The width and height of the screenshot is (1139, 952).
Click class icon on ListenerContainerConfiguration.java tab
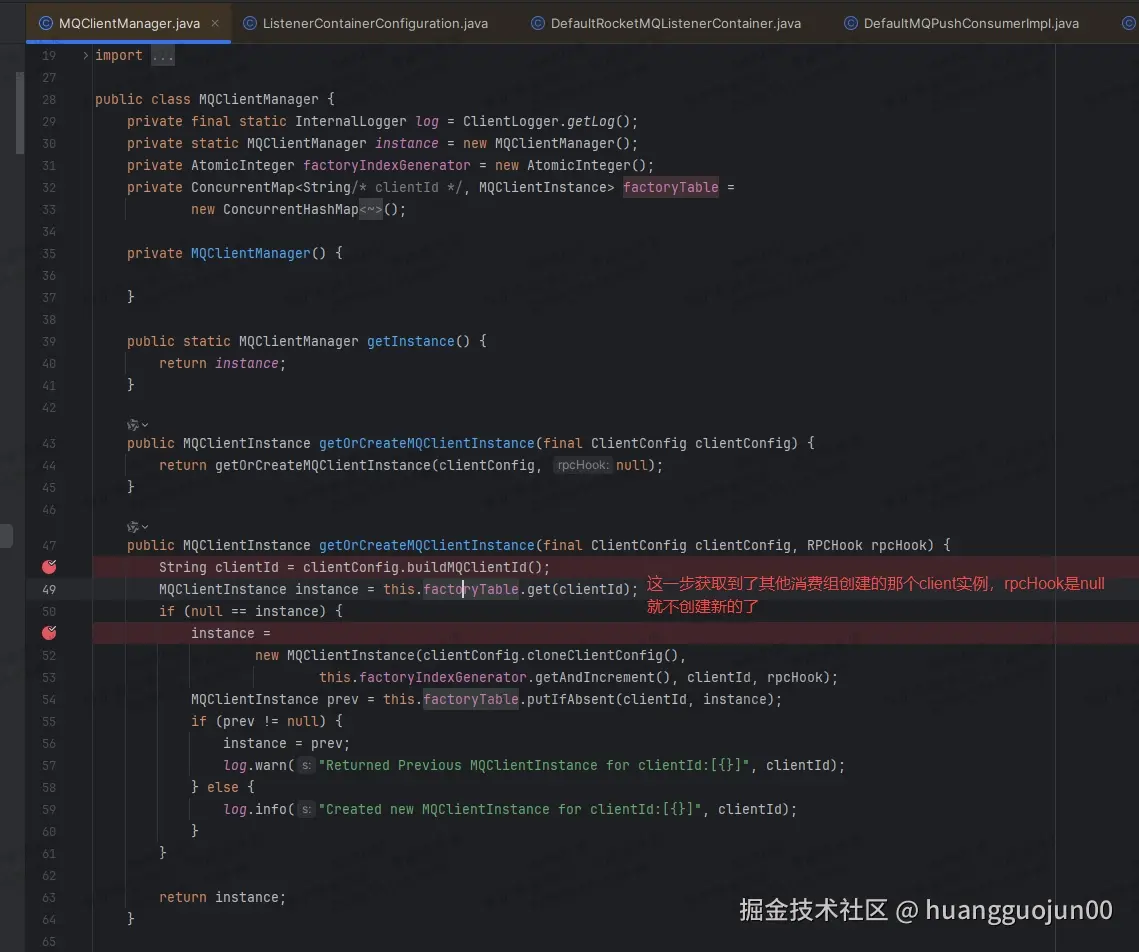point(250,23)
